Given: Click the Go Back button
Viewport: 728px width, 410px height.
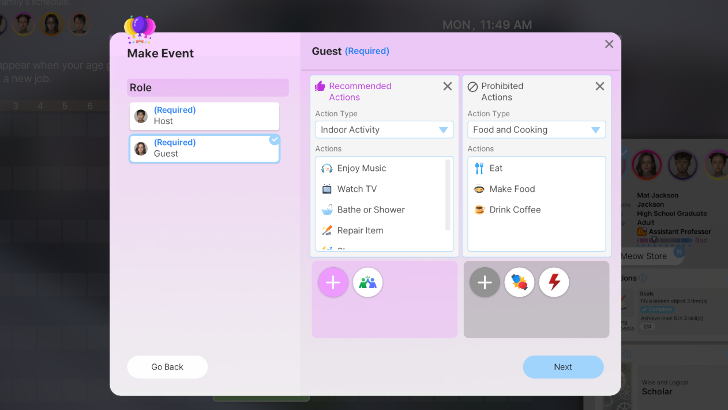Looking at the screenshot, I should pos(167,367).
